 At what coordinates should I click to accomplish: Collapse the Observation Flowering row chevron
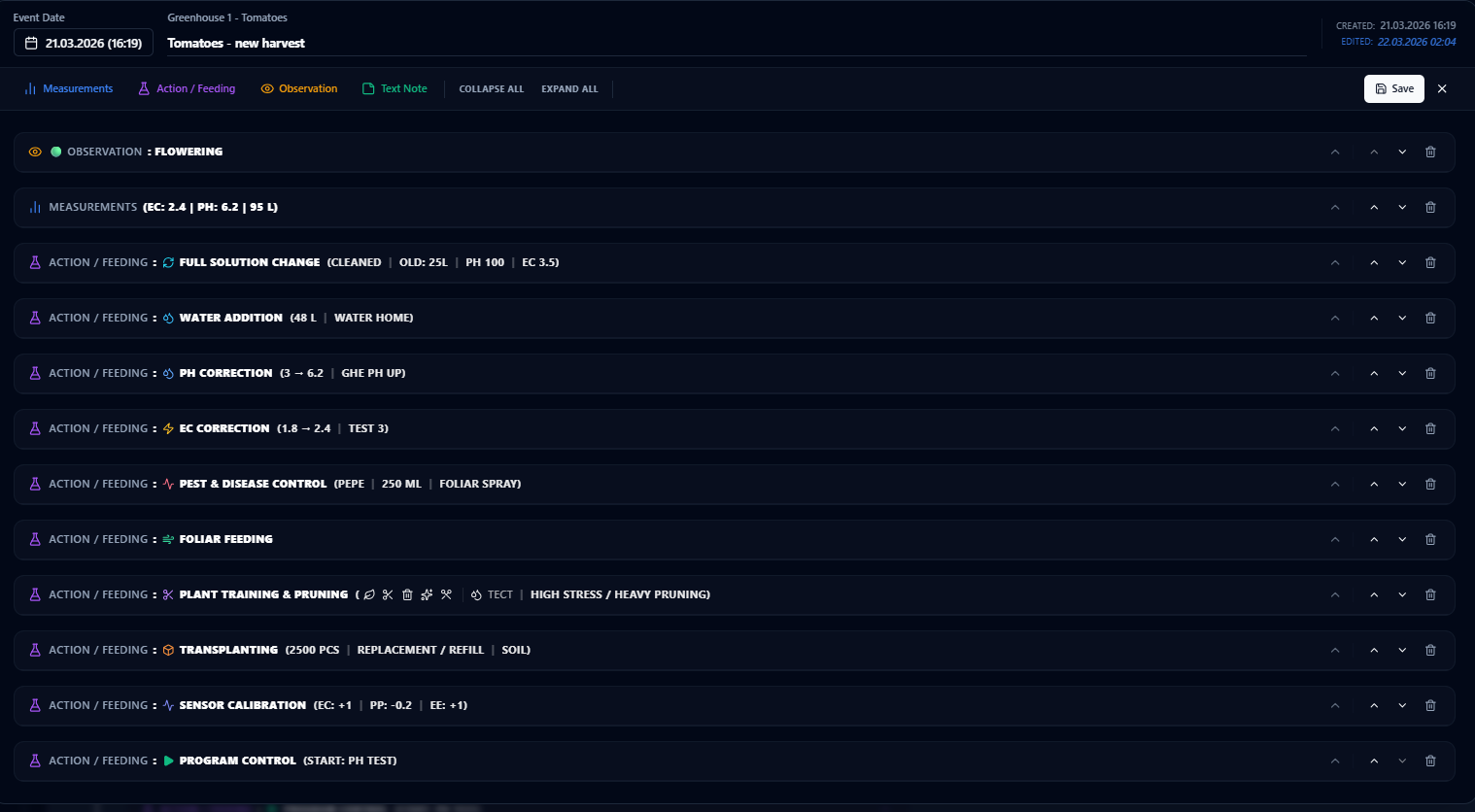(1335, 152)
